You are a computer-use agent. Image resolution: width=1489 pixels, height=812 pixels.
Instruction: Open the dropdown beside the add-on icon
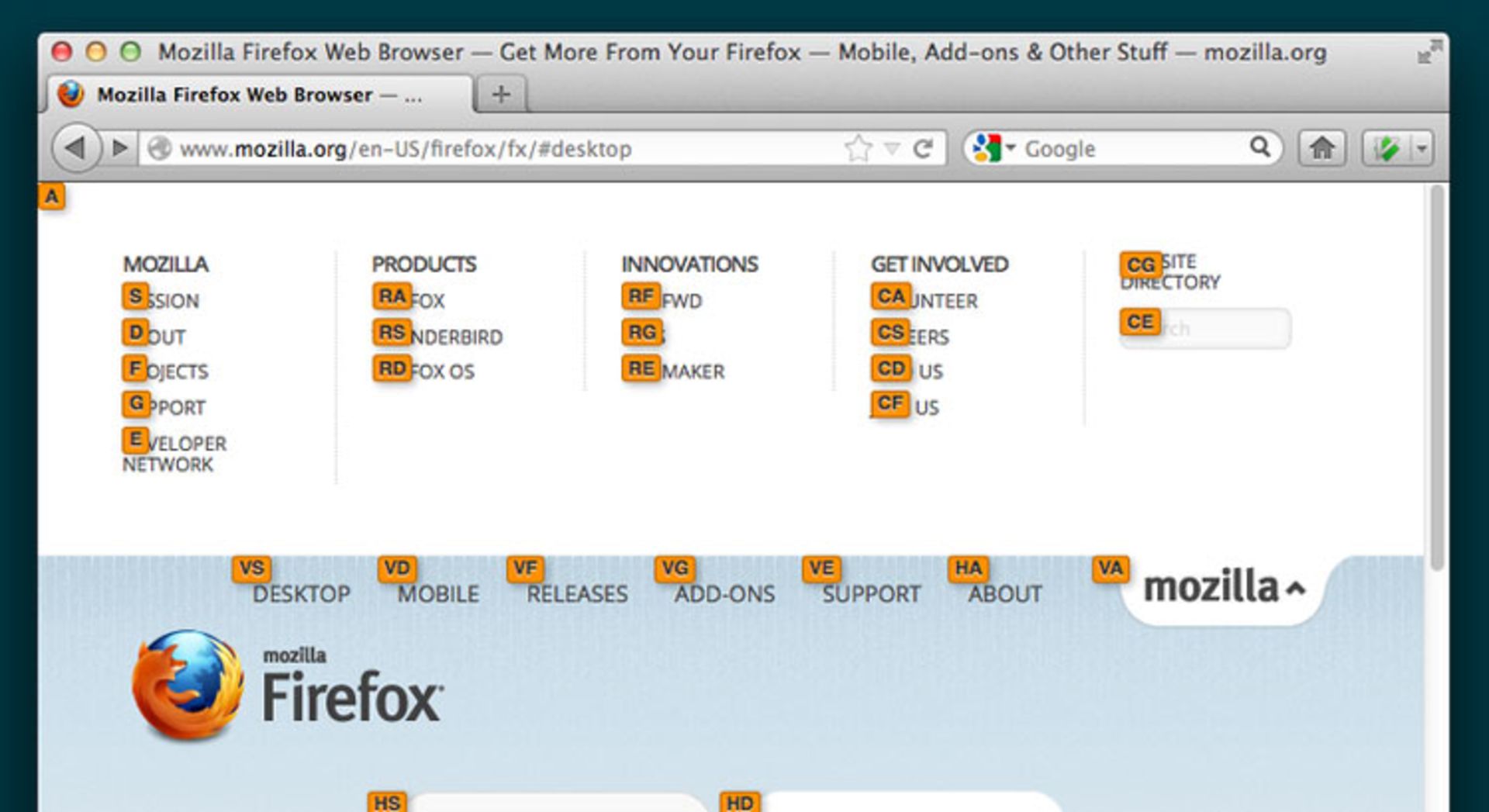(x=1423, y=148)
